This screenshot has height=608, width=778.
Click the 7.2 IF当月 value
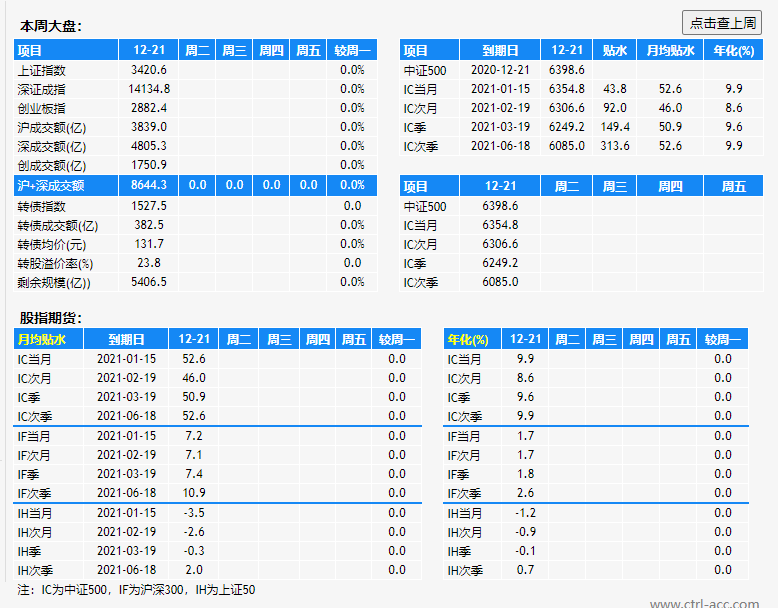click(194, 436)
